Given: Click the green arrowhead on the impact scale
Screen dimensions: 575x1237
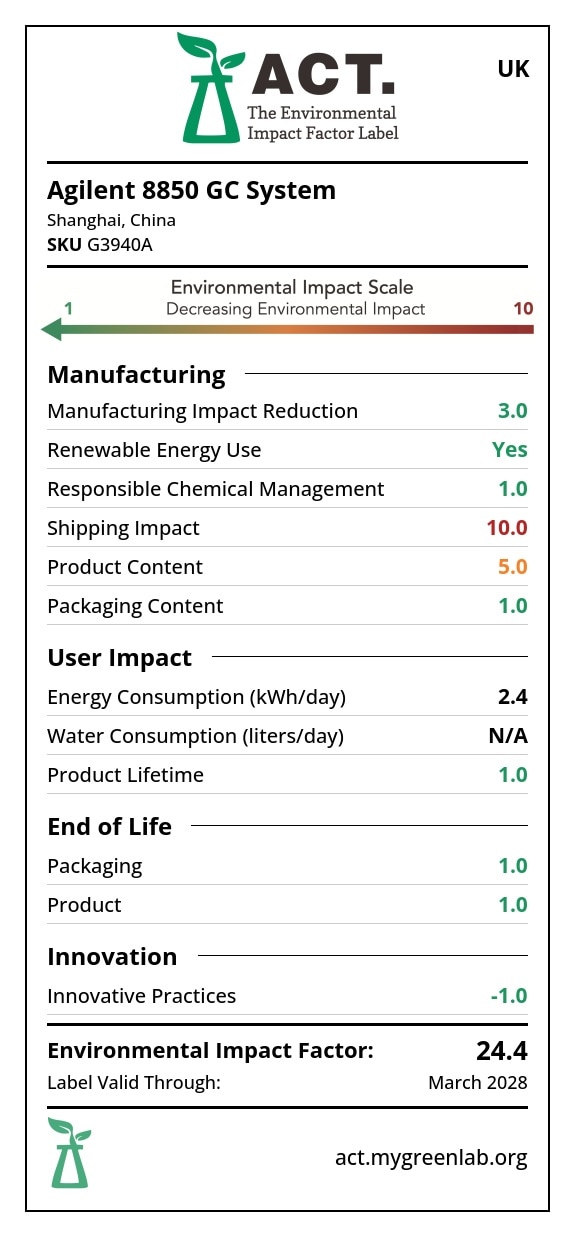Looking at the screenshot, I should pos(52,329).
